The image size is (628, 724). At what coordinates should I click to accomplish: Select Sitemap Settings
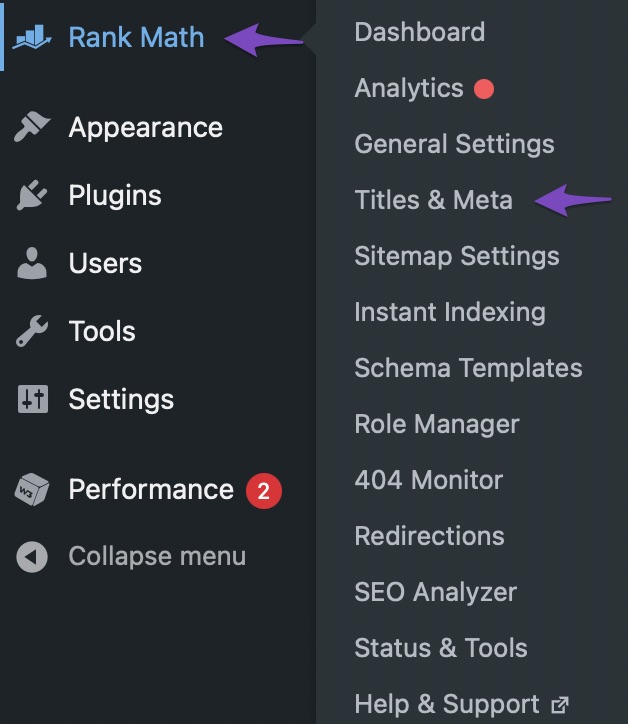[456, 256]
